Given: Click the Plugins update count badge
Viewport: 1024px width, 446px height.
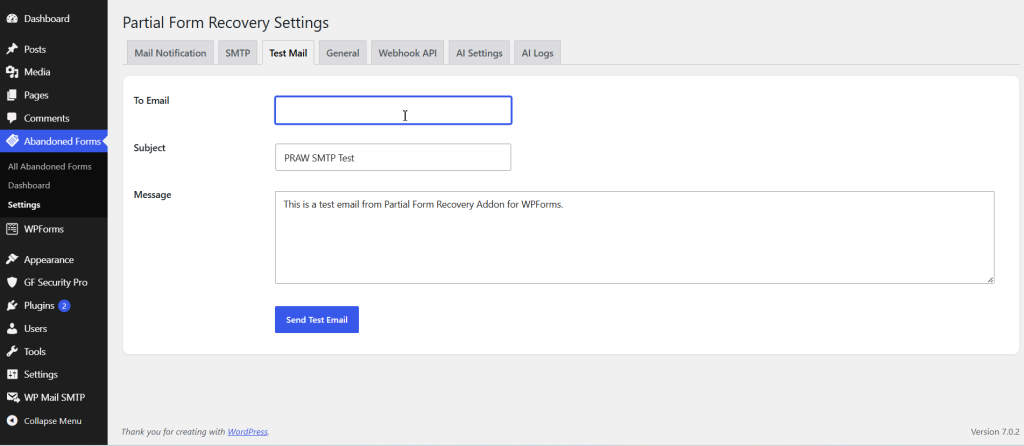Looking at the screenshot, I should (64, 306).
